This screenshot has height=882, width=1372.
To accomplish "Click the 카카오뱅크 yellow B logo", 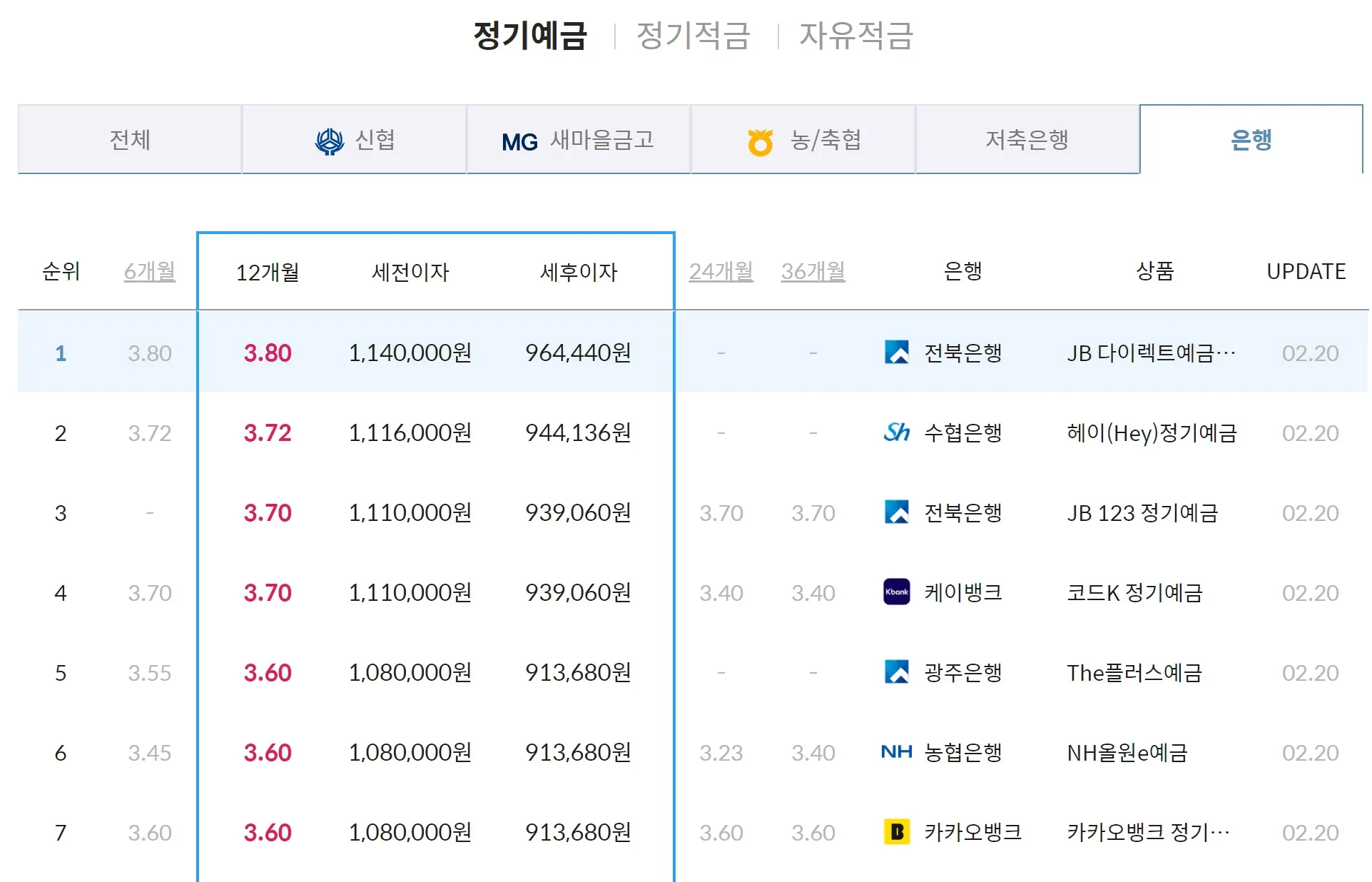I will pyautogui.click(x=897, y=832).
